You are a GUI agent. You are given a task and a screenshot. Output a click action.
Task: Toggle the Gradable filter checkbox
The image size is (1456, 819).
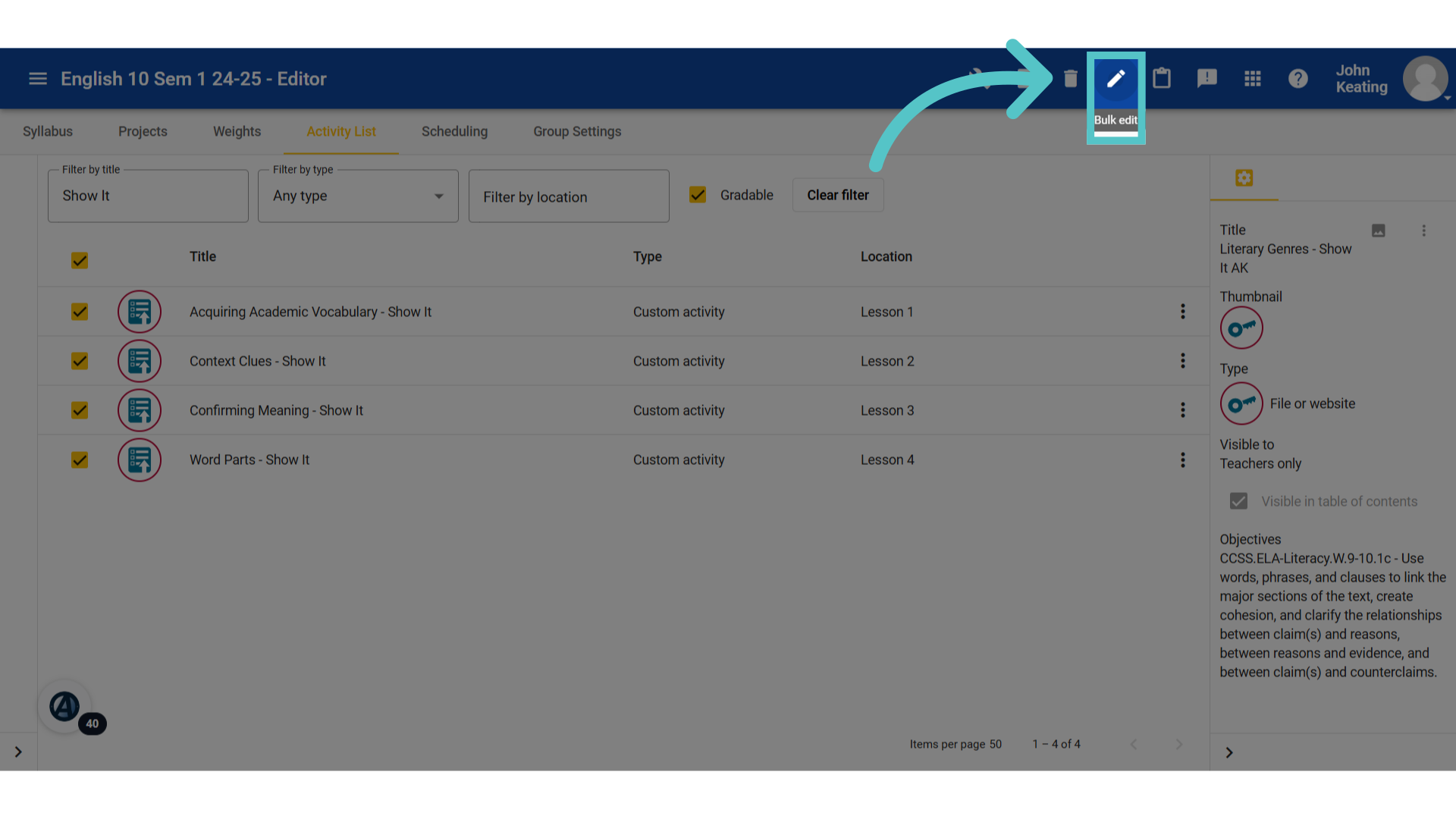pos(698,195)
